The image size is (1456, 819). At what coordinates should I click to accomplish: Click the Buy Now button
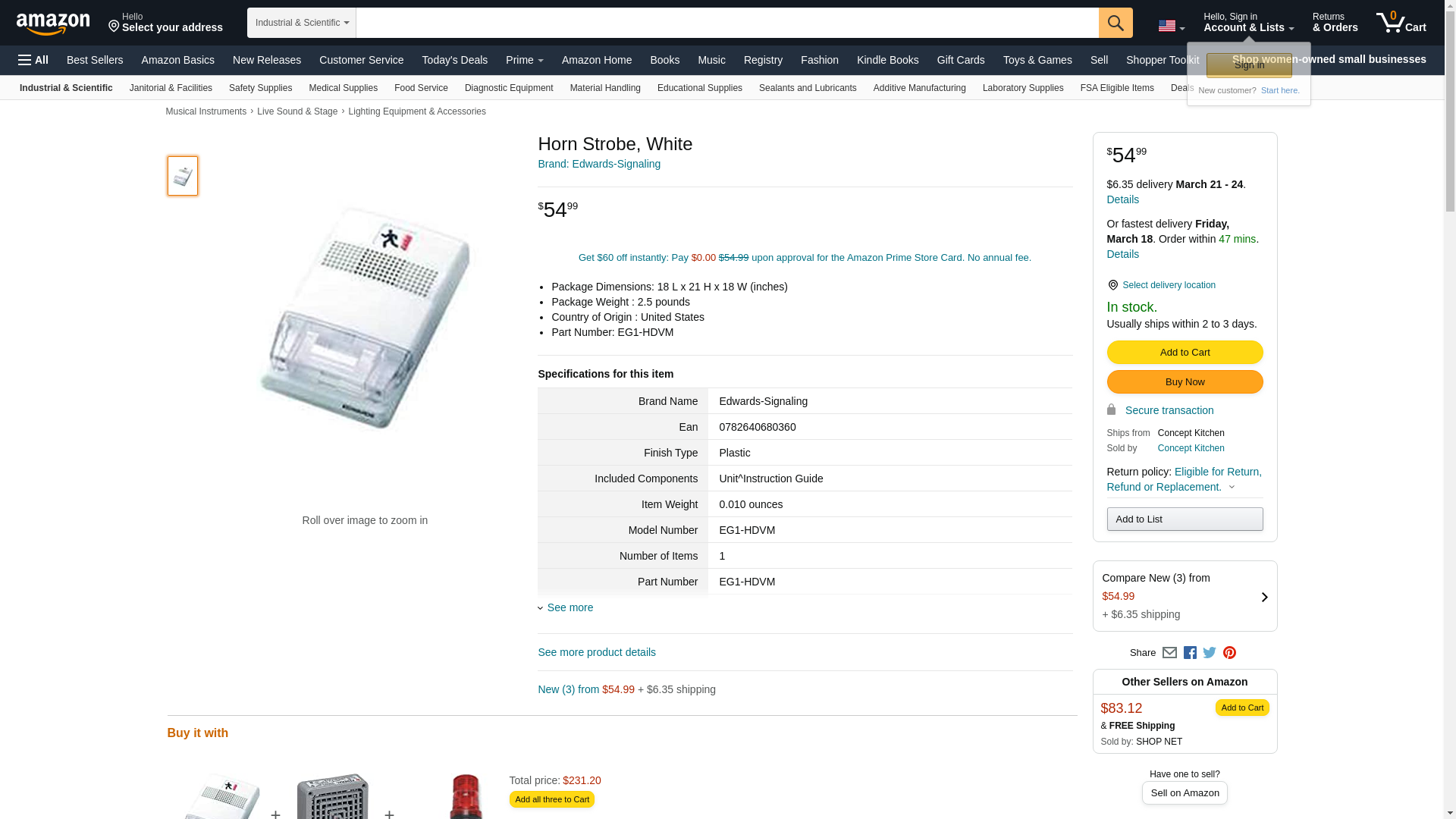pos(1185,381)
